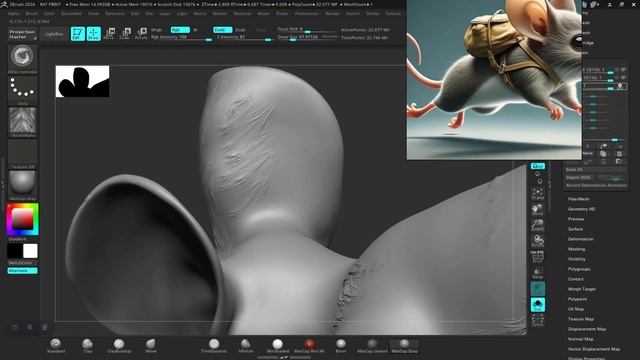
Task: Click the Import MDD button
Action: (579, 178)
